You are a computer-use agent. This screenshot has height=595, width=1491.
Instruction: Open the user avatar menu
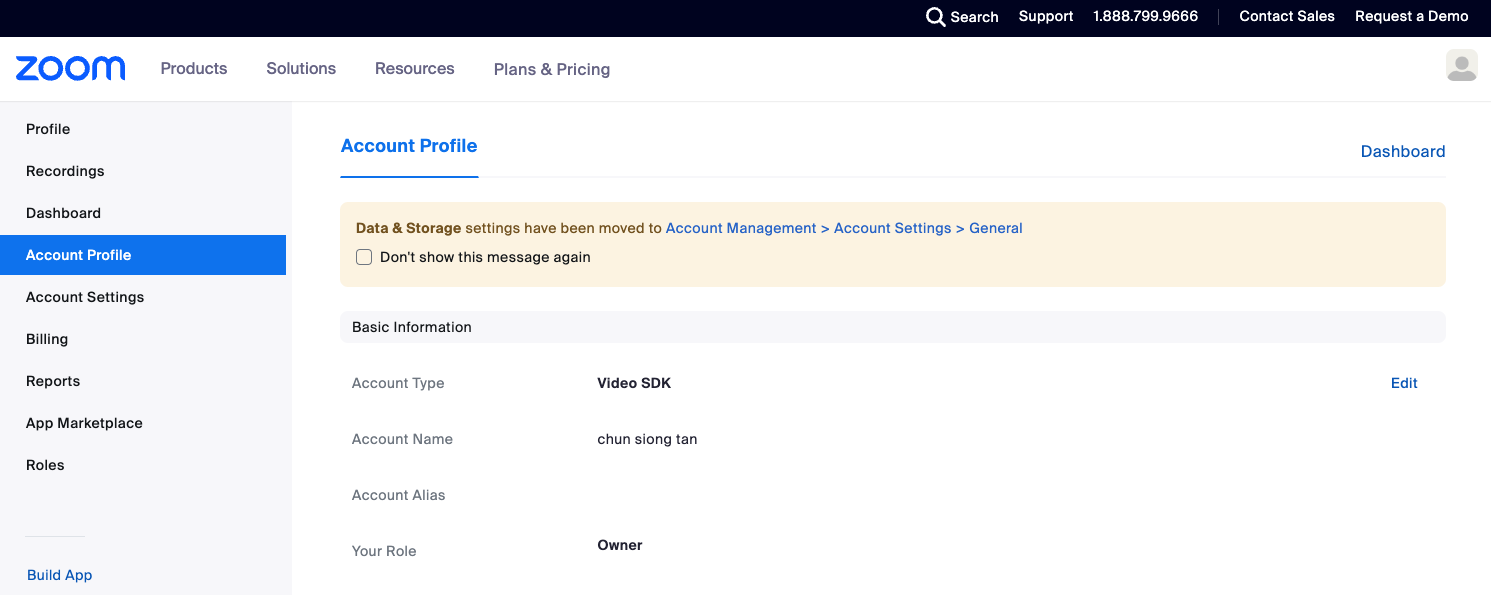[x=1461, y=66]
